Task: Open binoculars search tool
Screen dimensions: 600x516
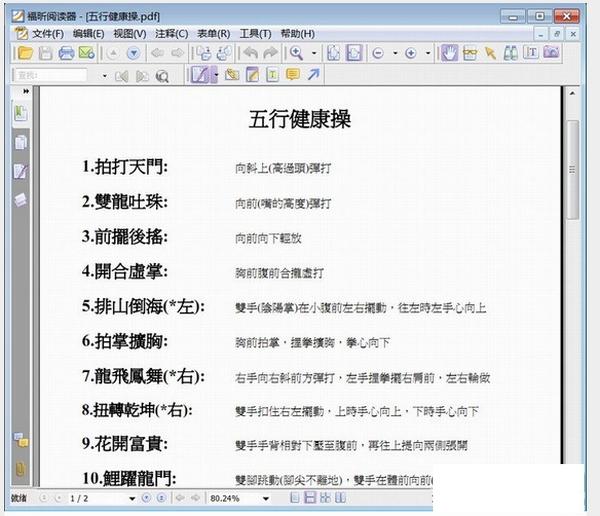Action: coord(510,53)
